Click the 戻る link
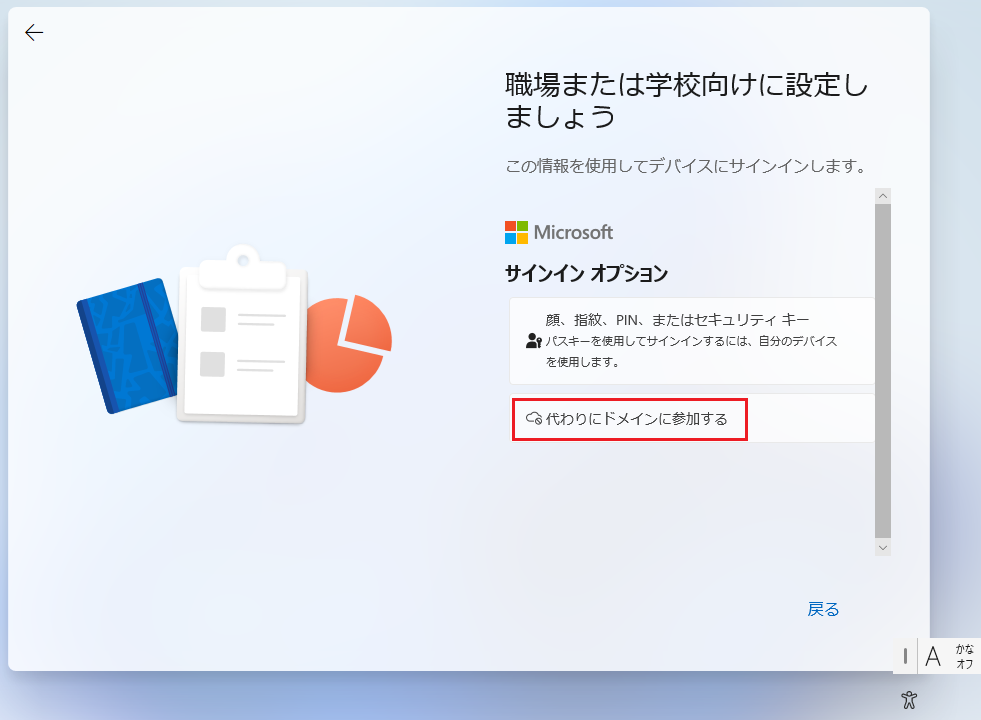Screen dimensions: 981x720 823,609
